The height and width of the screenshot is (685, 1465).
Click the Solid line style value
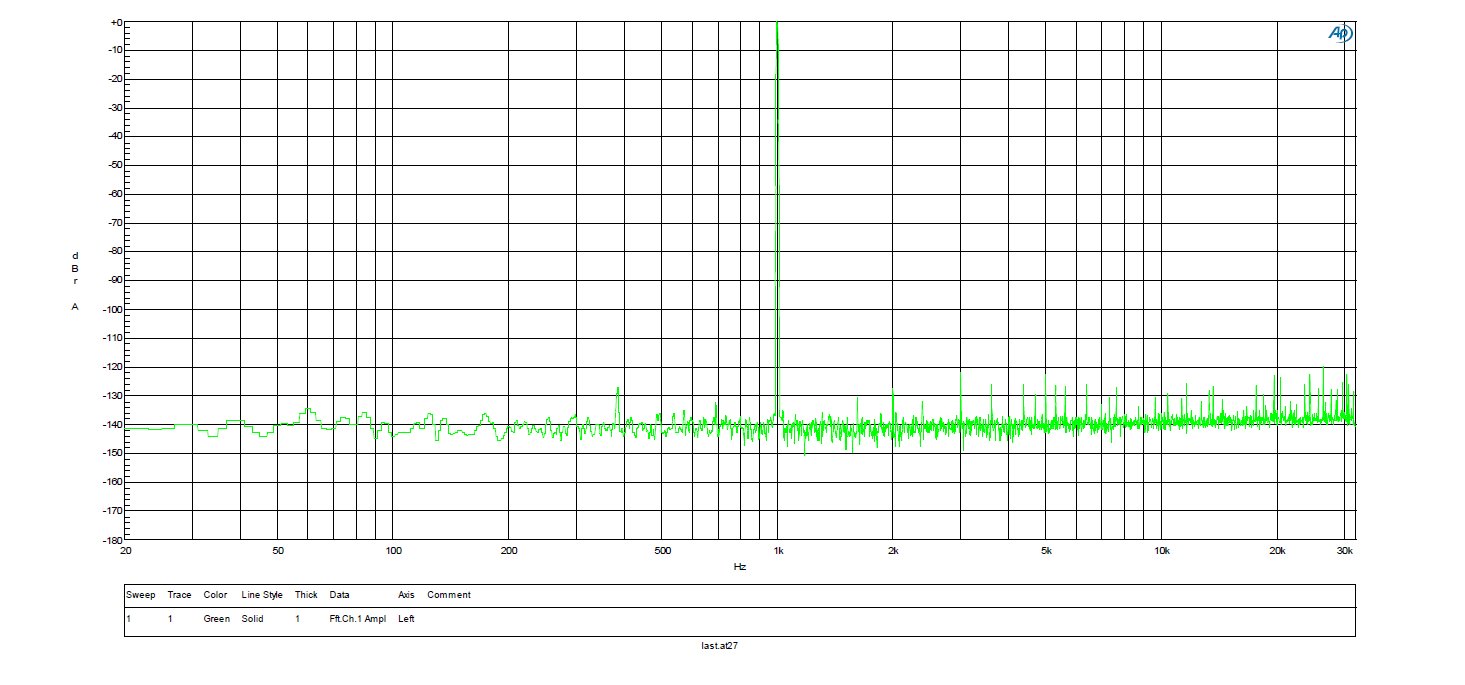pos(252,619)
